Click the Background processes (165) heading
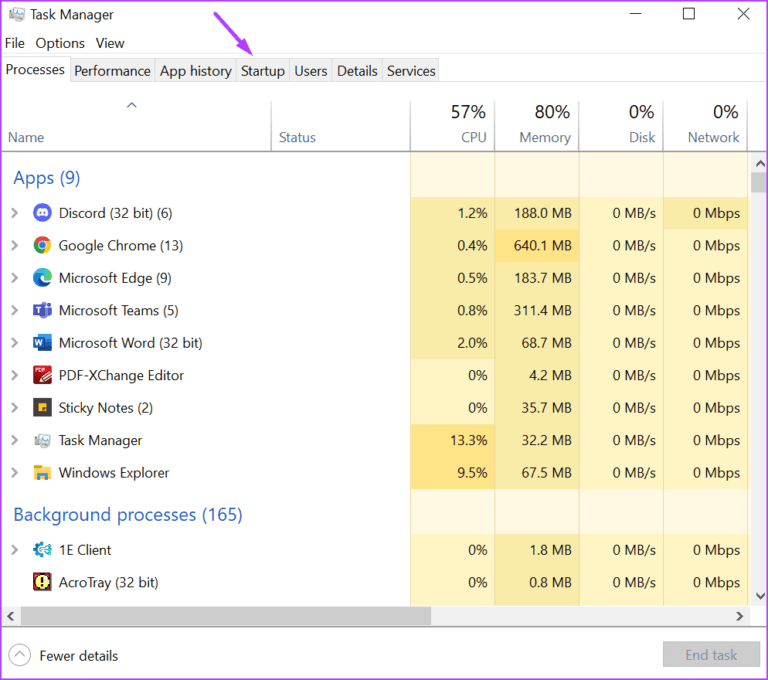Screen dimensions: 768x680 (128, 514)
